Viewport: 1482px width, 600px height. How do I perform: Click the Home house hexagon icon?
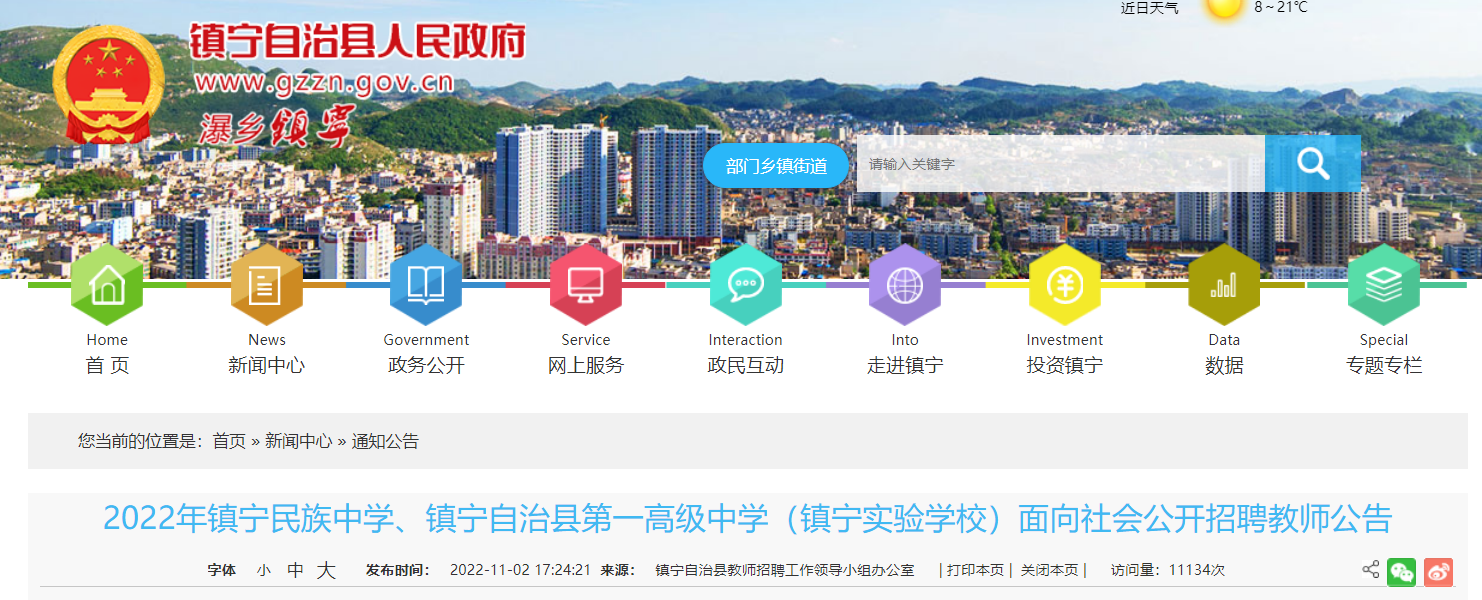(x=107, y=285)
